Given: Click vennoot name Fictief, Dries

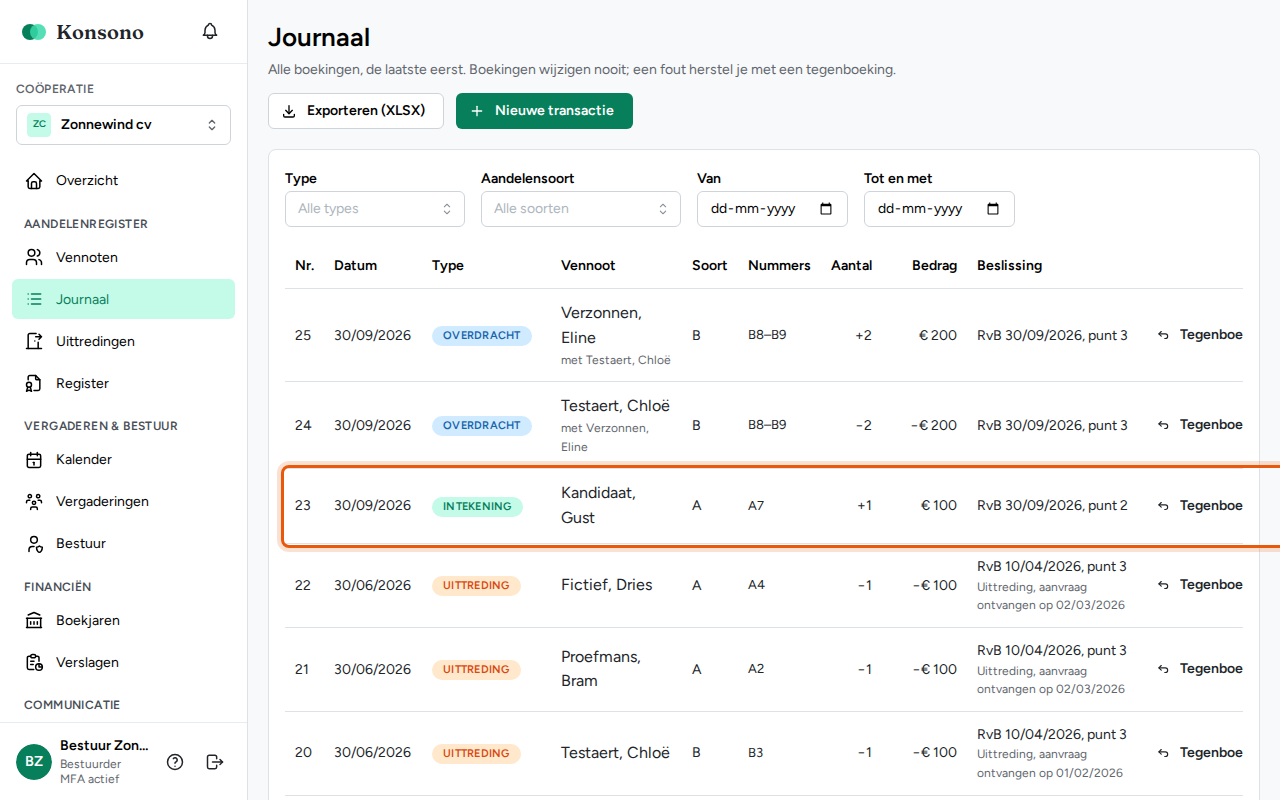Looking at the screenshot, I should pyautogui.click(x=606, y=585).
